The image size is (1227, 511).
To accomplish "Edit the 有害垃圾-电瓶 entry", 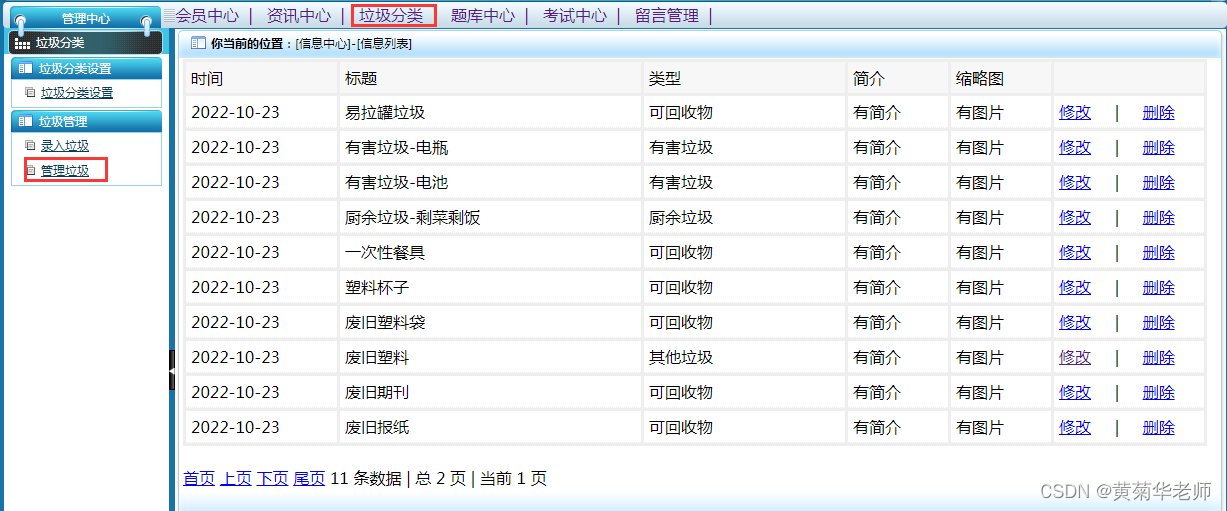I will (1075, 148).
